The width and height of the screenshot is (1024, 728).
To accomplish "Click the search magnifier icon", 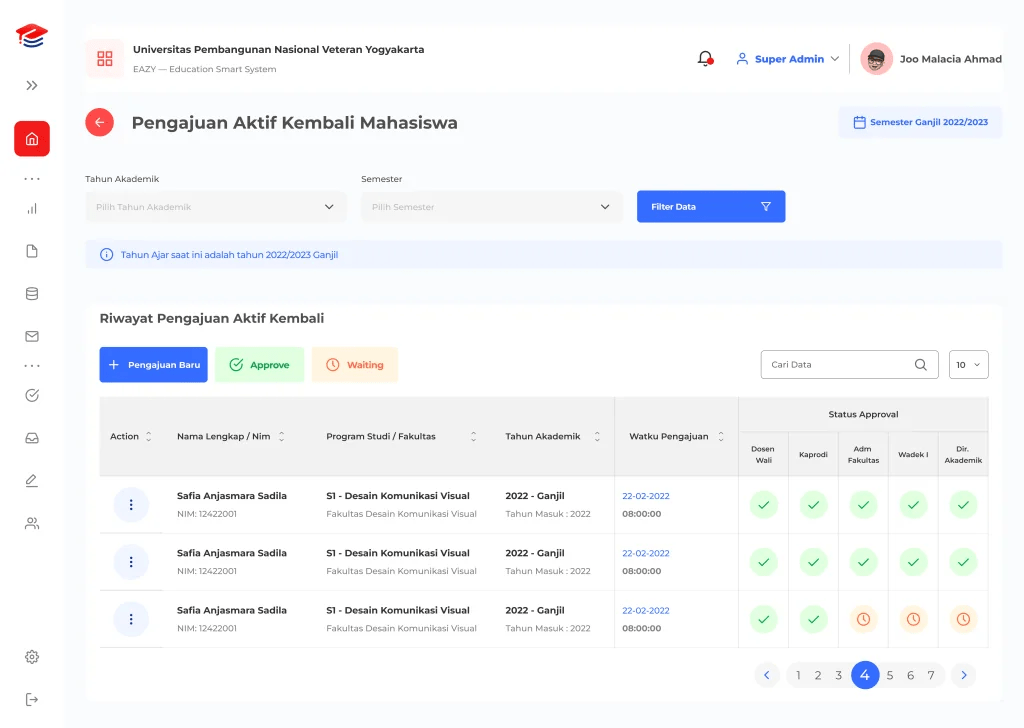I will [921, 364].
